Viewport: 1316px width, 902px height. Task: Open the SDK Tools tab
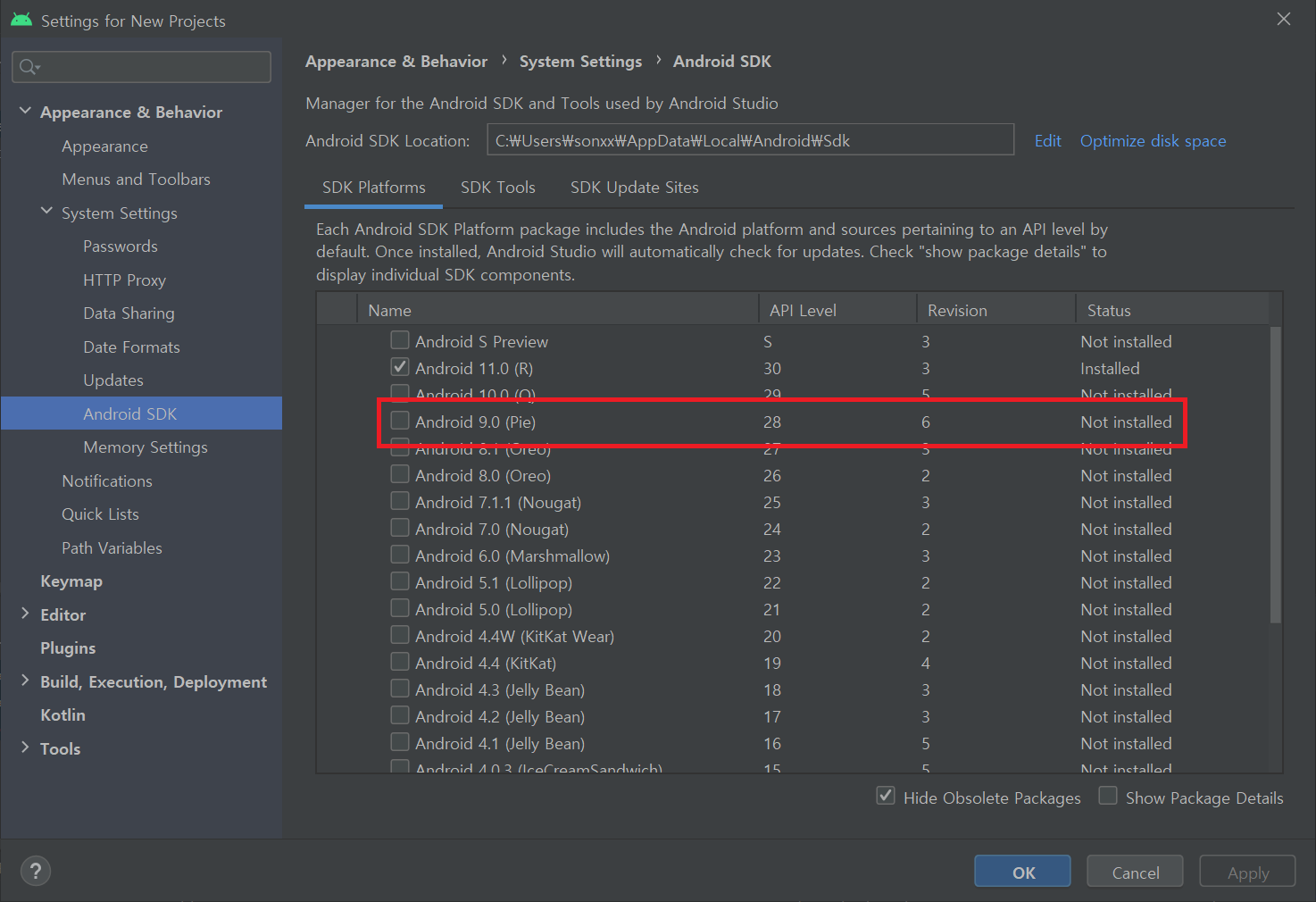(x=498, y=188)
